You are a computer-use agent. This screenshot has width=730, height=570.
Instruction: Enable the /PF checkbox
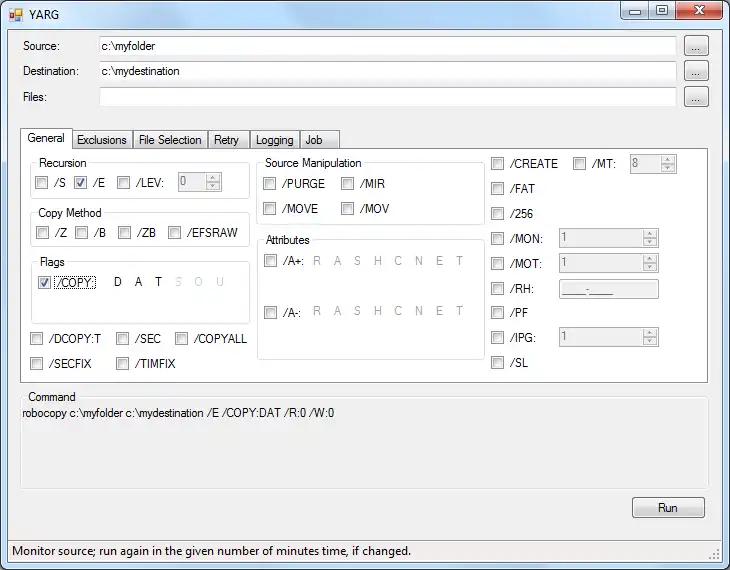498,312
